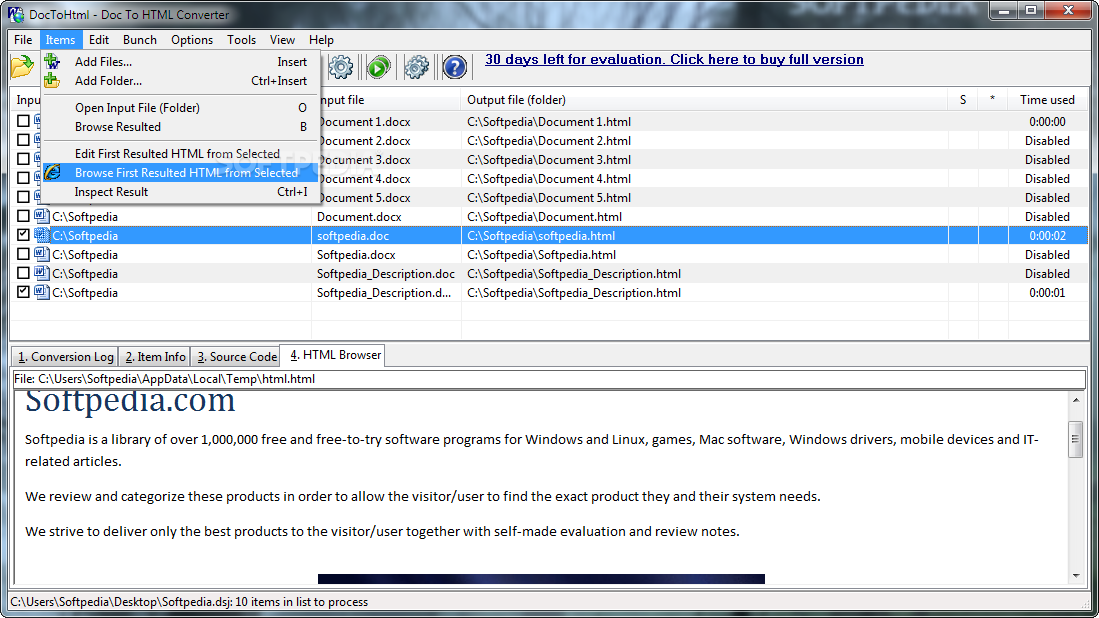
Task: Click the blue question mark help icon
Action: [455, 68]
